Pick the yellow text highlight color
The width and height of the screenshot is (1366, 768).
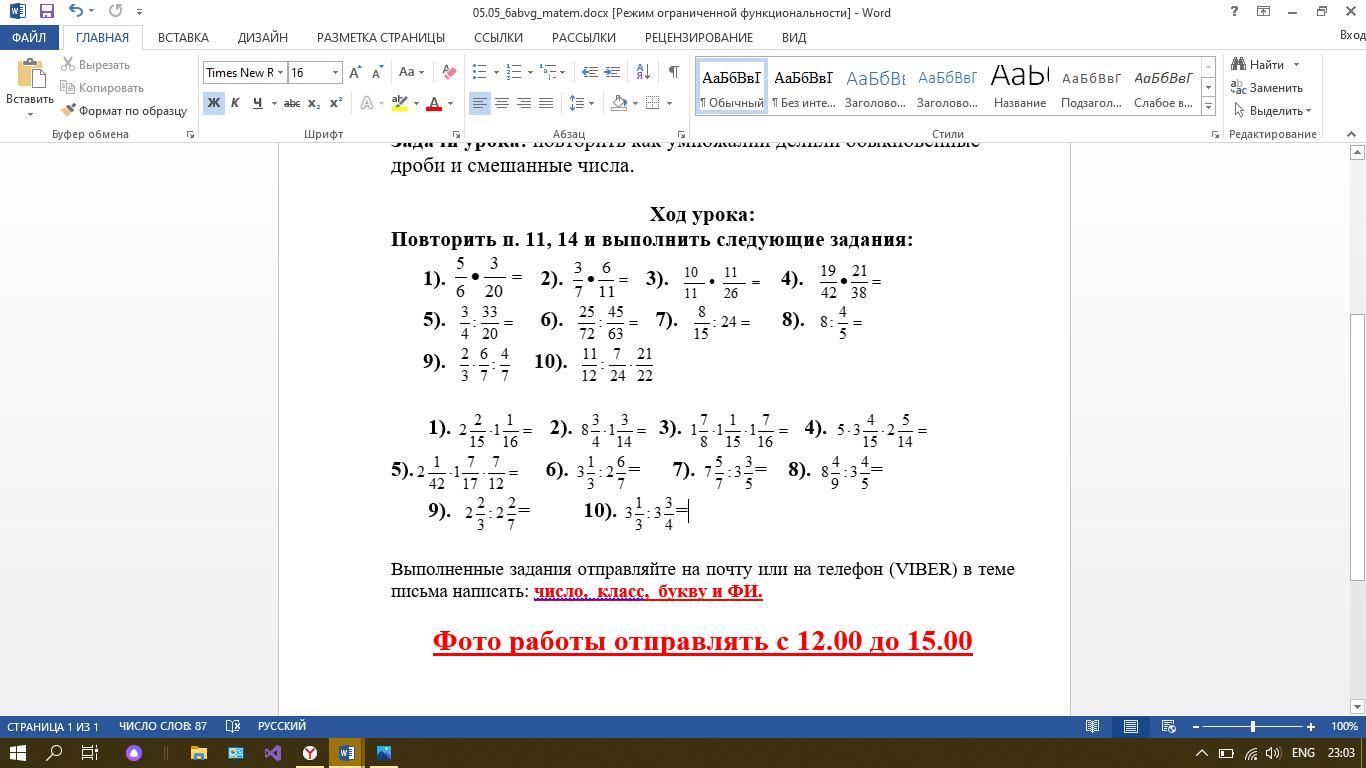(x=400, y=103)
